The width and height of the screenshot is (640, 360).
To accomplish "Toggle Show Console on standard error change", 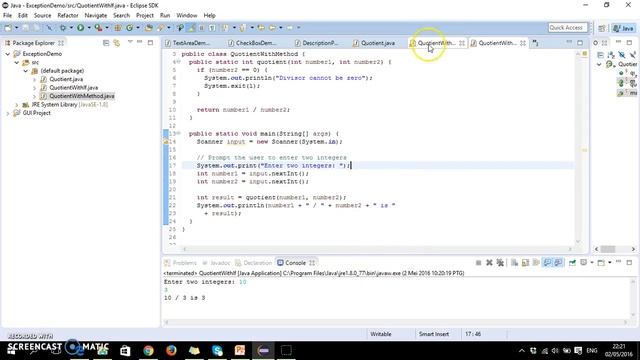I will pyautogui.click(x=558, y=263).
